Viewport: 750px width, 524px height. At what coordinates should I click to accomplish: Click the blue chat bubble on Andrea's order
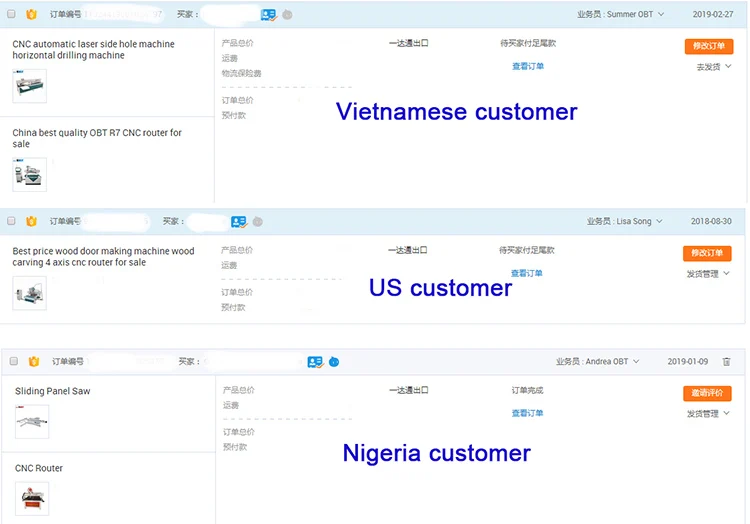(334, 361)
